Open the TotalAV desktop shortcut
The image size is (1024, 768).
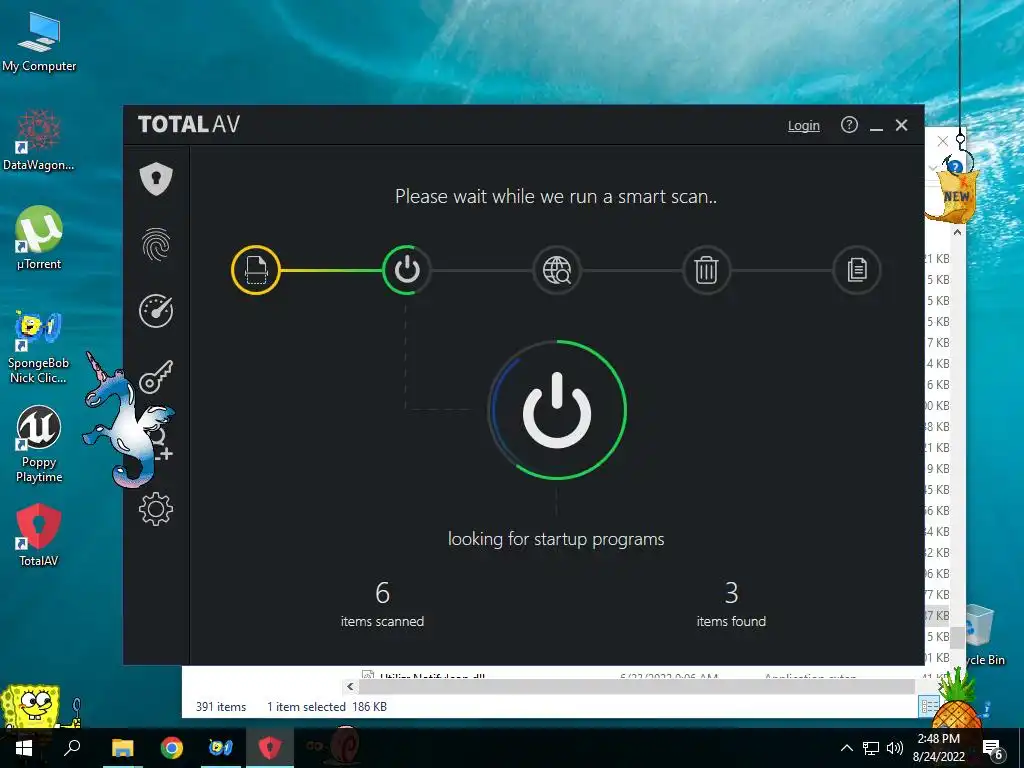39,535
